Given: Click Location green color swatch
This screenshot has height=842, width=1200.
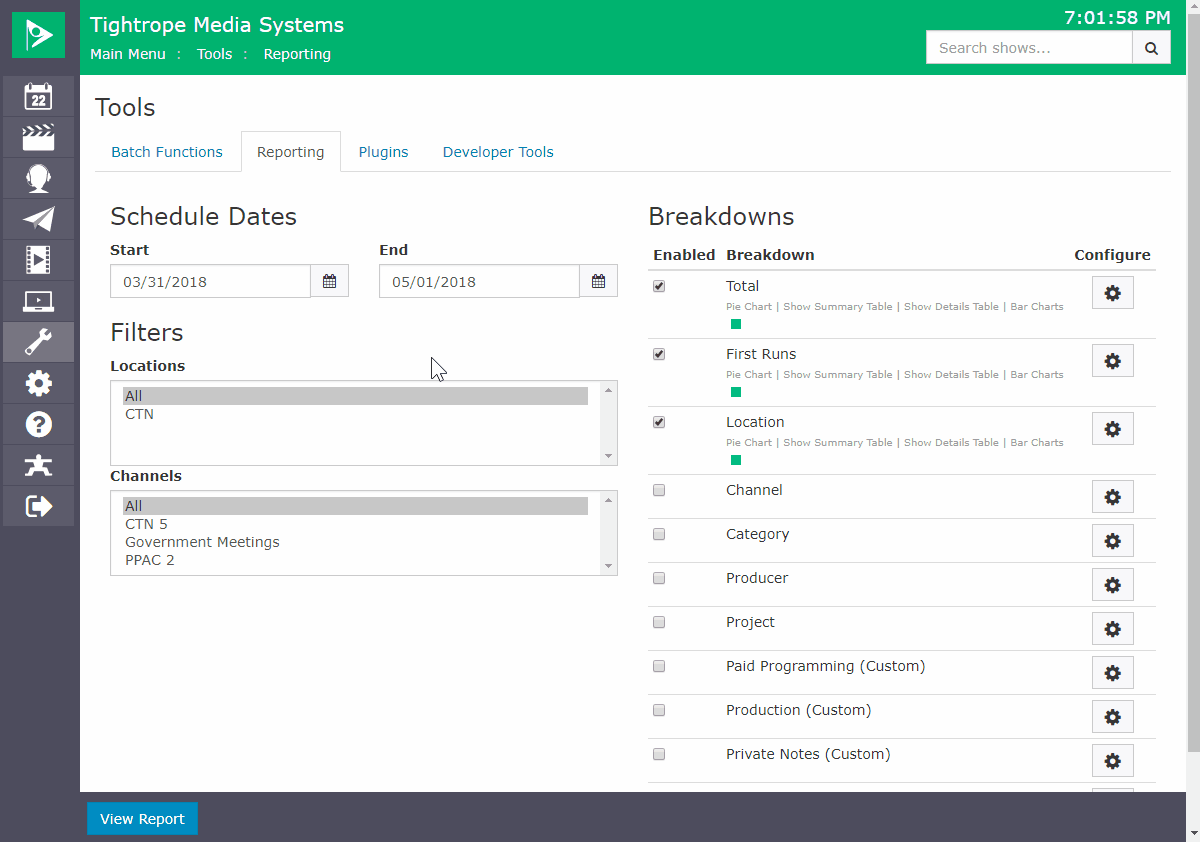Looking at the screenshot, I should point(736,460).
